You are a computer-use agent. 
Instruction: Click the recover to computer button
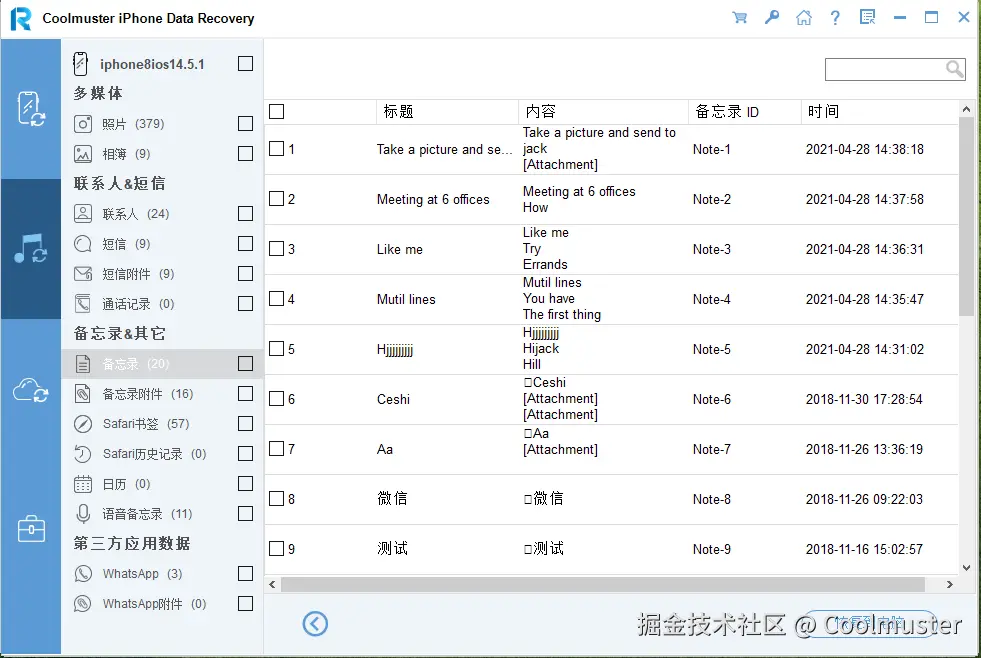[x=870, y=623]
